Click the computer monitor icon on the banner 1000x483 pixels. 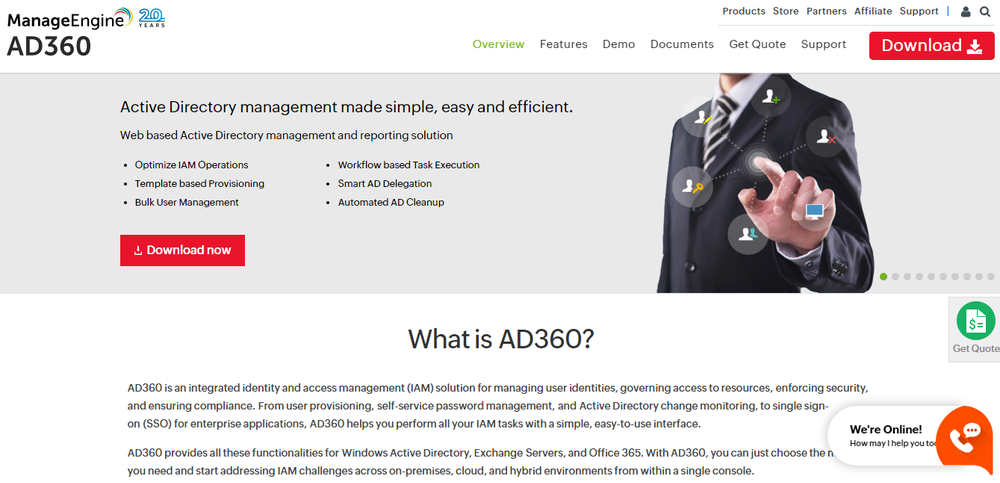click(x=814, y=211)
